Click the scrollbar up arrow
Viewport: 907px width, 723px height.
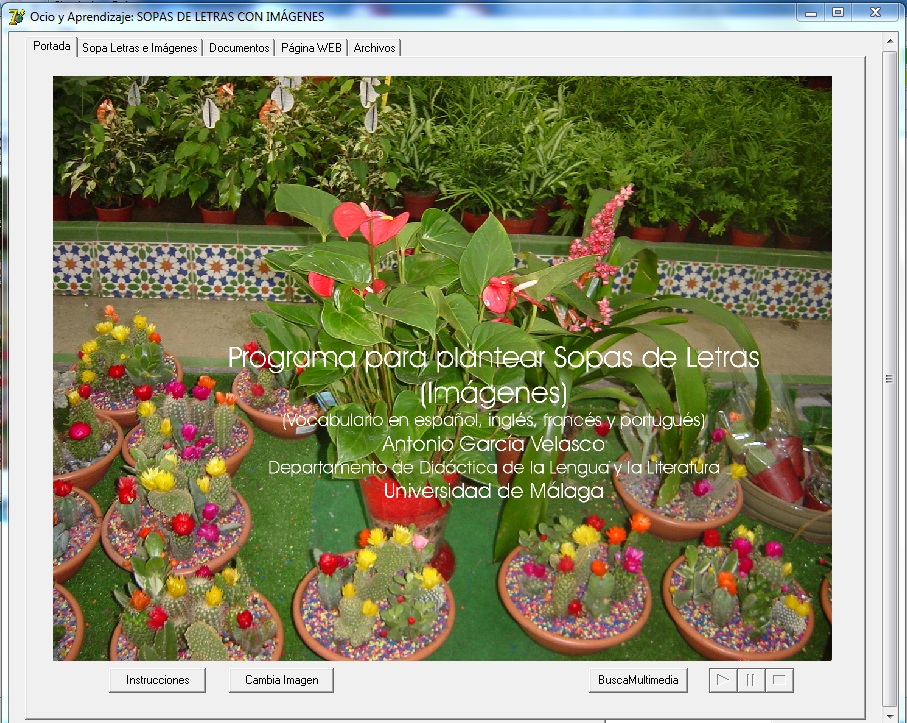(890, 41)
